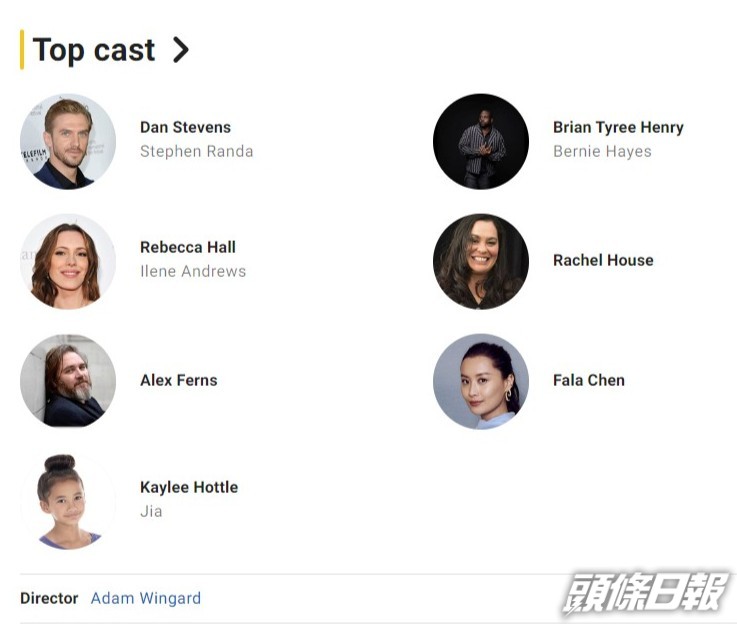Open Fala Chen profile photo
737x624 pixels.
pos(481,381)
